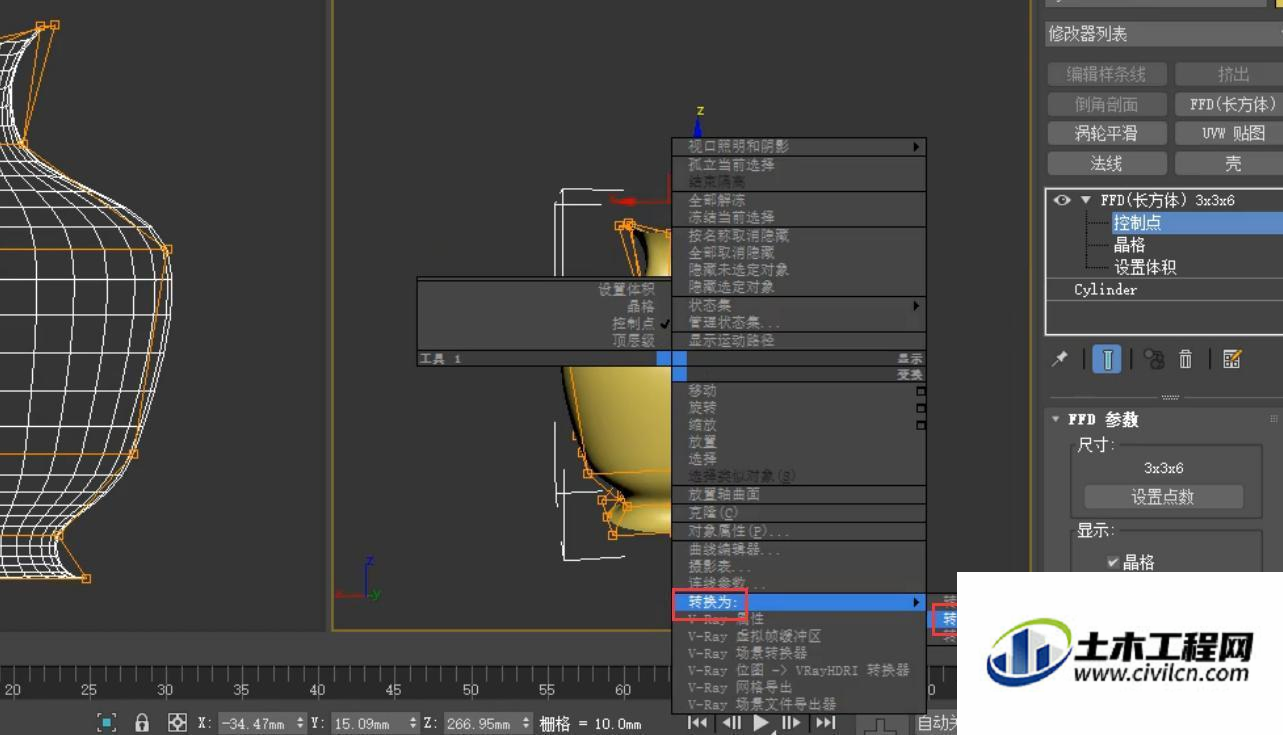Expand 视口照明和阴影 submenu
Viewport: 1283px width, 735px height.
click(x=799, y=147)
